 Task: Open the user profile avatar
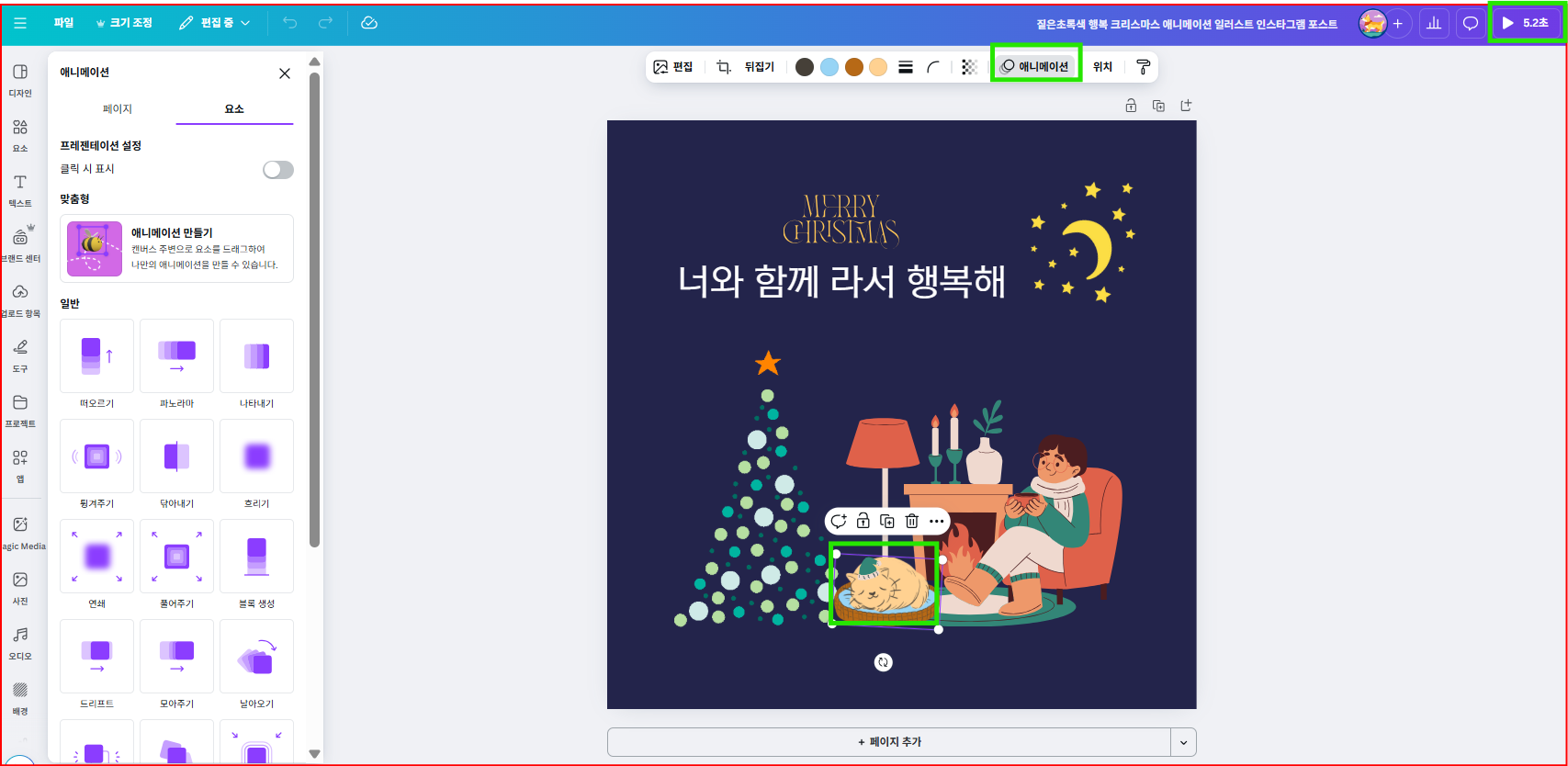pyautogui.click(x=1372, y=24)
